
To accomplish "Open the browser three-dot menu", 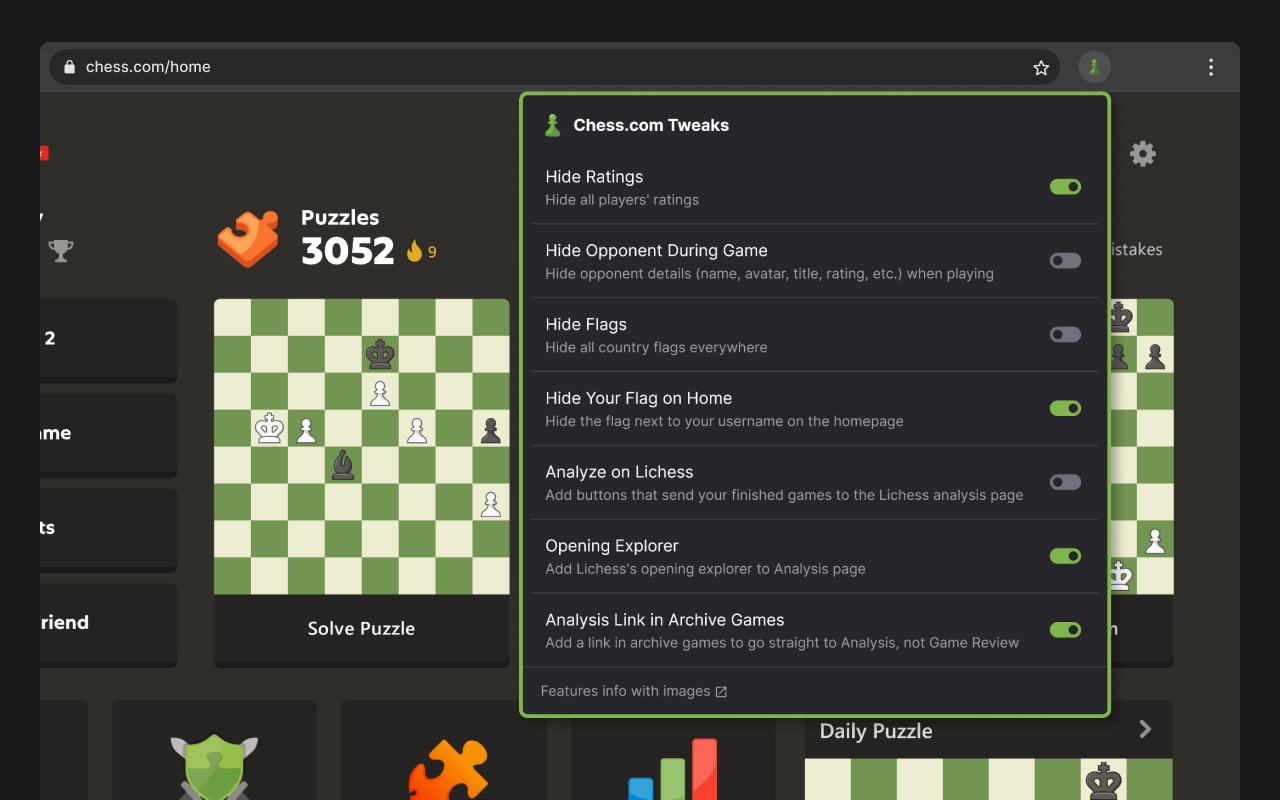I will pos(1211,67).
